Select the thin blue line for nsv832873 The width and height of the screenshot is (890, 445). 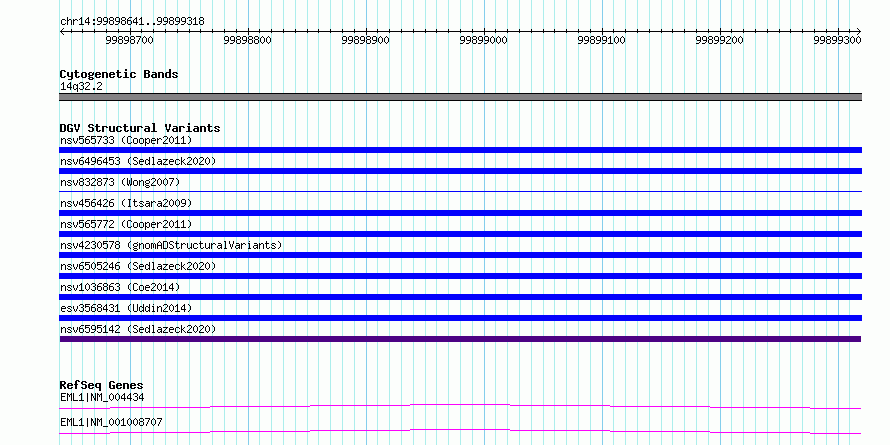click(x=460, y=192)
